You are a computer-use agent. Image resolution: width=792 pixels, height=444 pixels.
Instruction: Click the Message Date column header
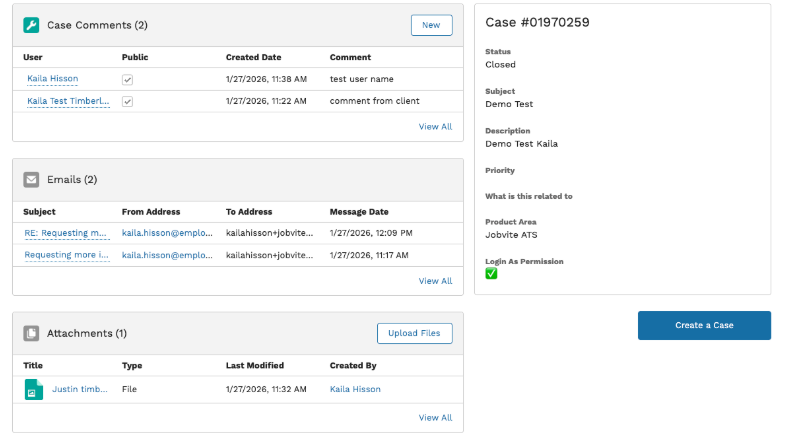point(359,212)
